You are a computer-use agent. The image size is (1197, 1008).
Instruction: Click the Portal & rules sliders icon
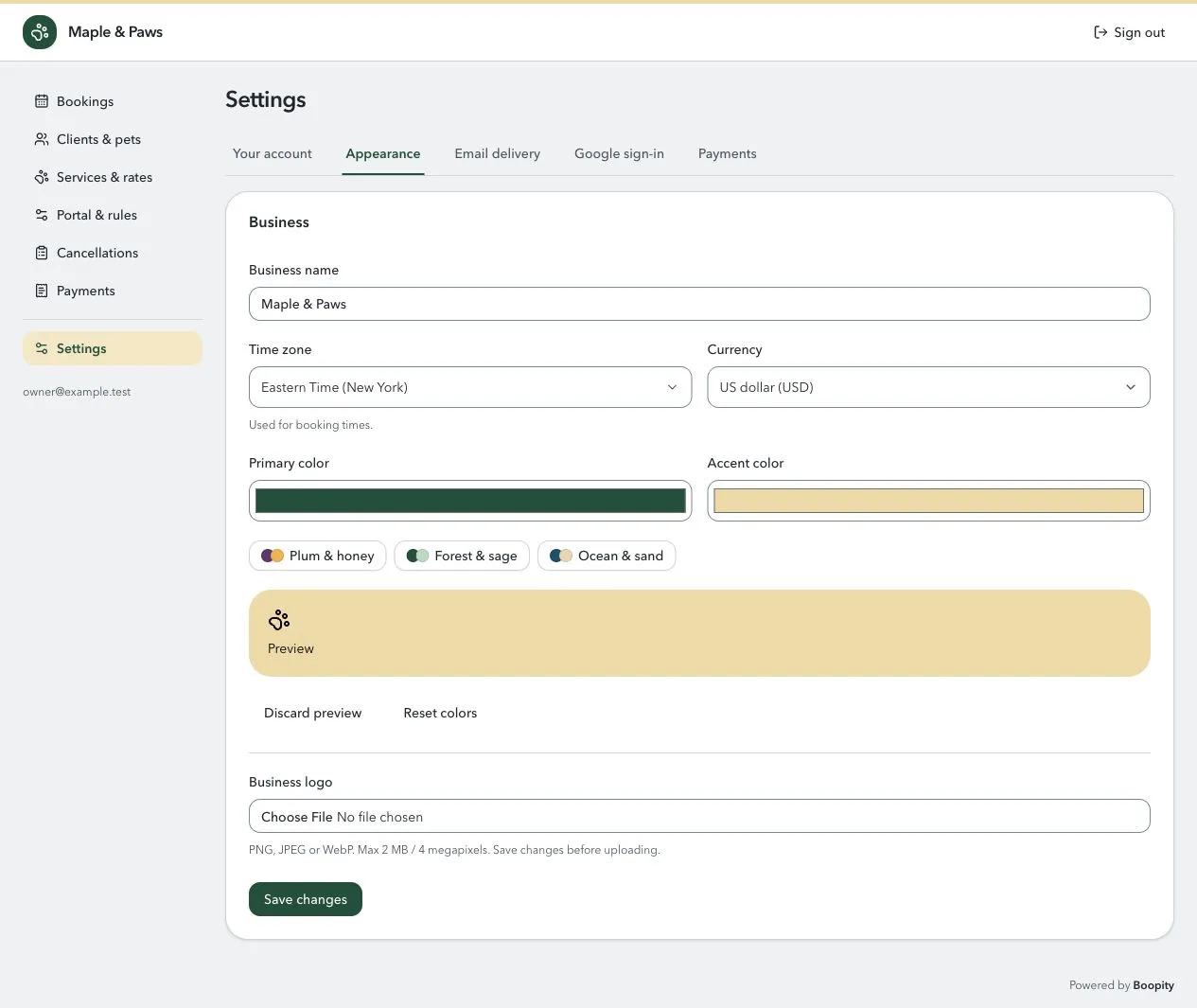42,215
